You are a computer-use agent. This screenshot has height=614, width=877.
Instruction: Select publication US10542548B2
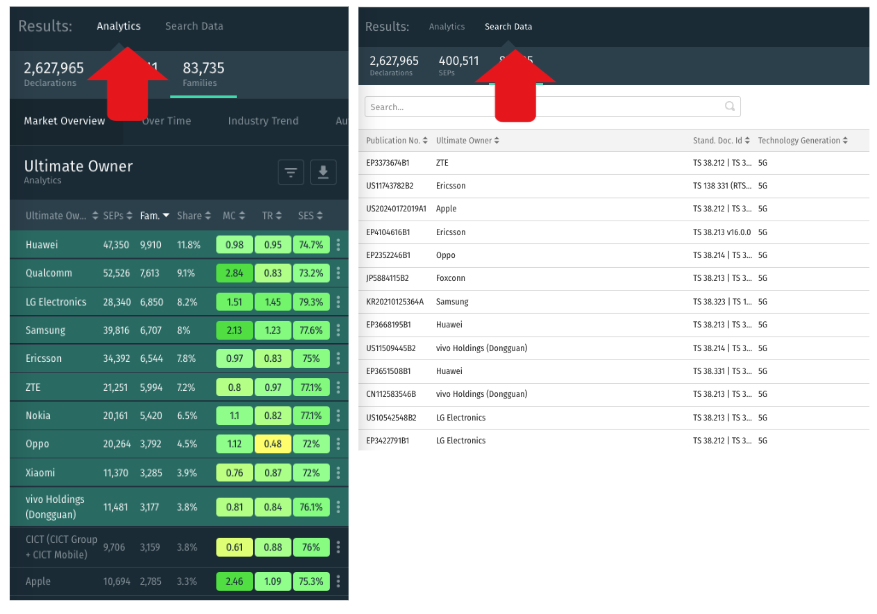614,417
